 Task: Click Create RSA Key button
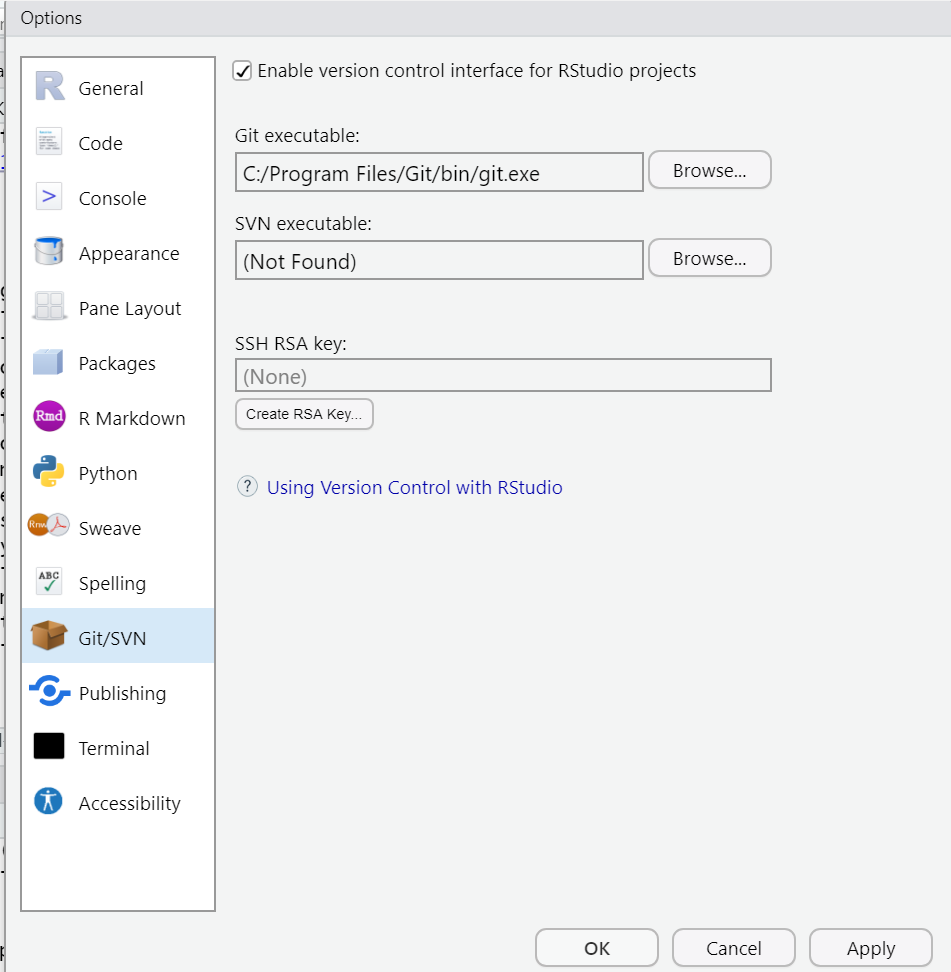click(304, 413)
